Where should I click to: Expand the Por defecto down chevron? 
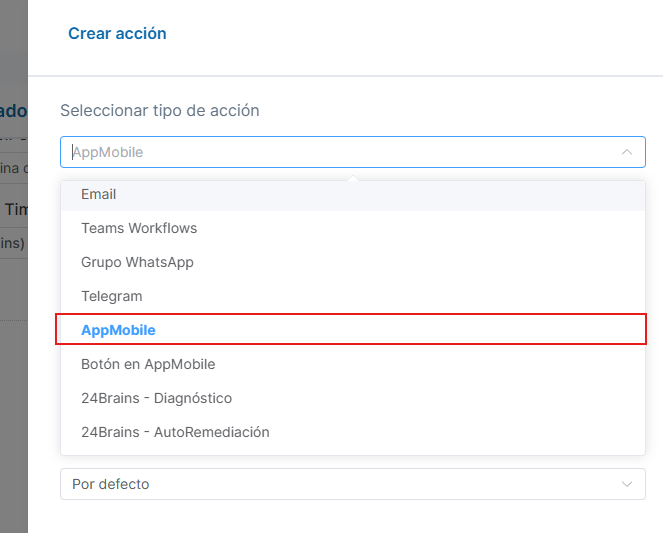click(x=627, y=484)
